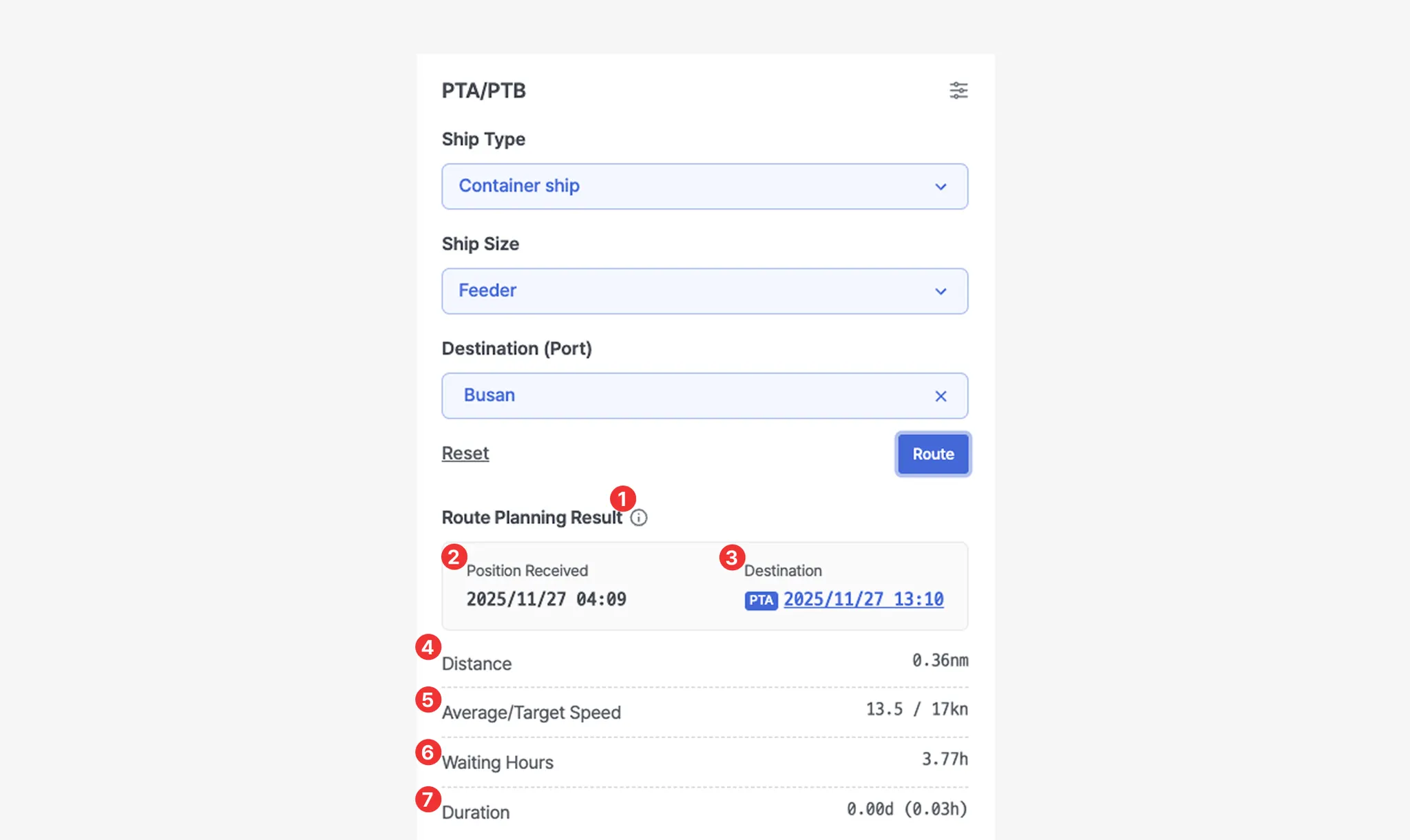The width and height of the screenshot is (1410, 840).
Task: Click red annotation marker number 2
Action: point(454,556)
